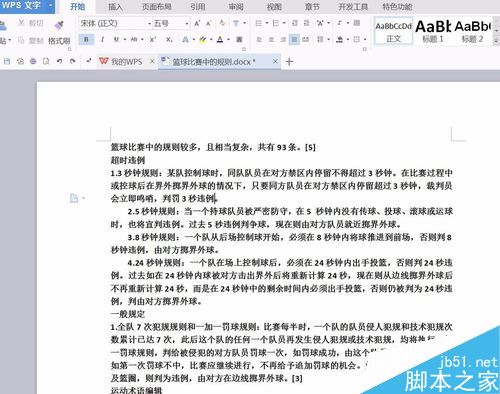Apply the bulleted list icon
The height and width of the screenshot is (394, 500).
(x=258, y=23)
